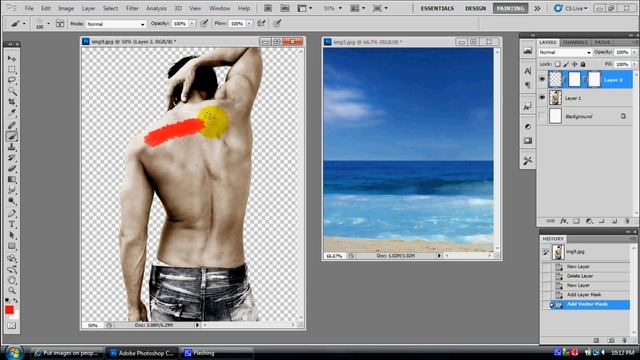The image size is (640, 360).
Task: Switch to the Channels tab
Action: point(575,42)
